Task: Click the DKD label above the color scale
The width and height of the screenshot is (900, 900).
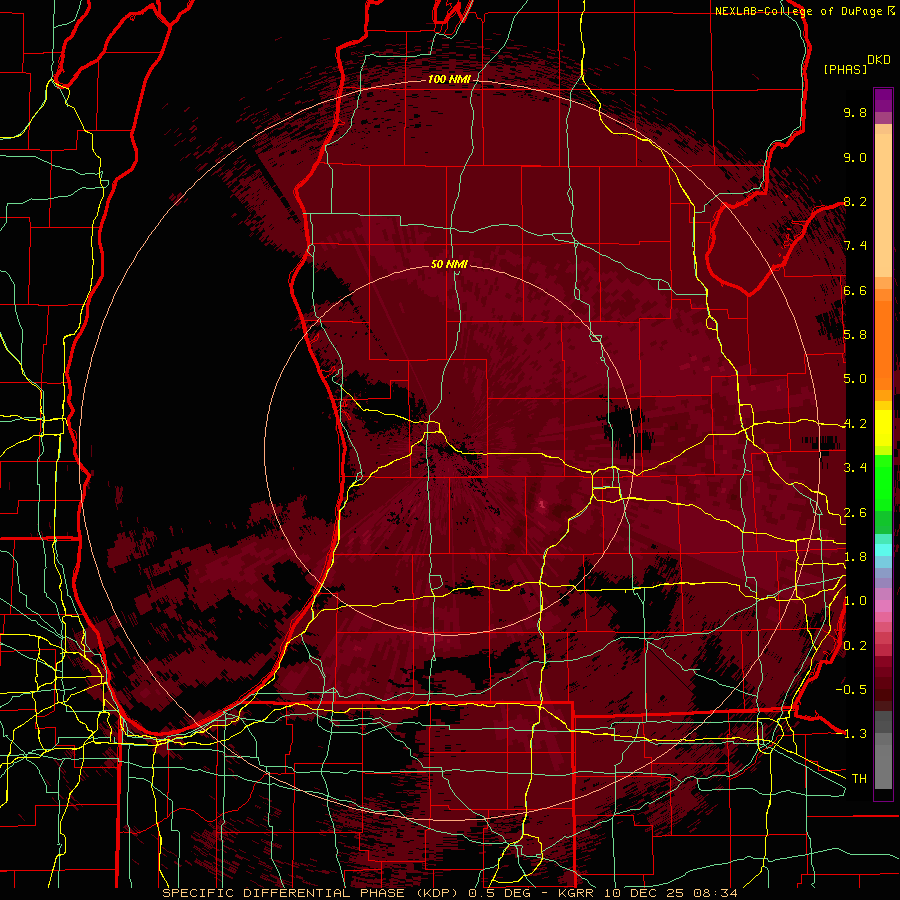Action: (x=879, y=60)
